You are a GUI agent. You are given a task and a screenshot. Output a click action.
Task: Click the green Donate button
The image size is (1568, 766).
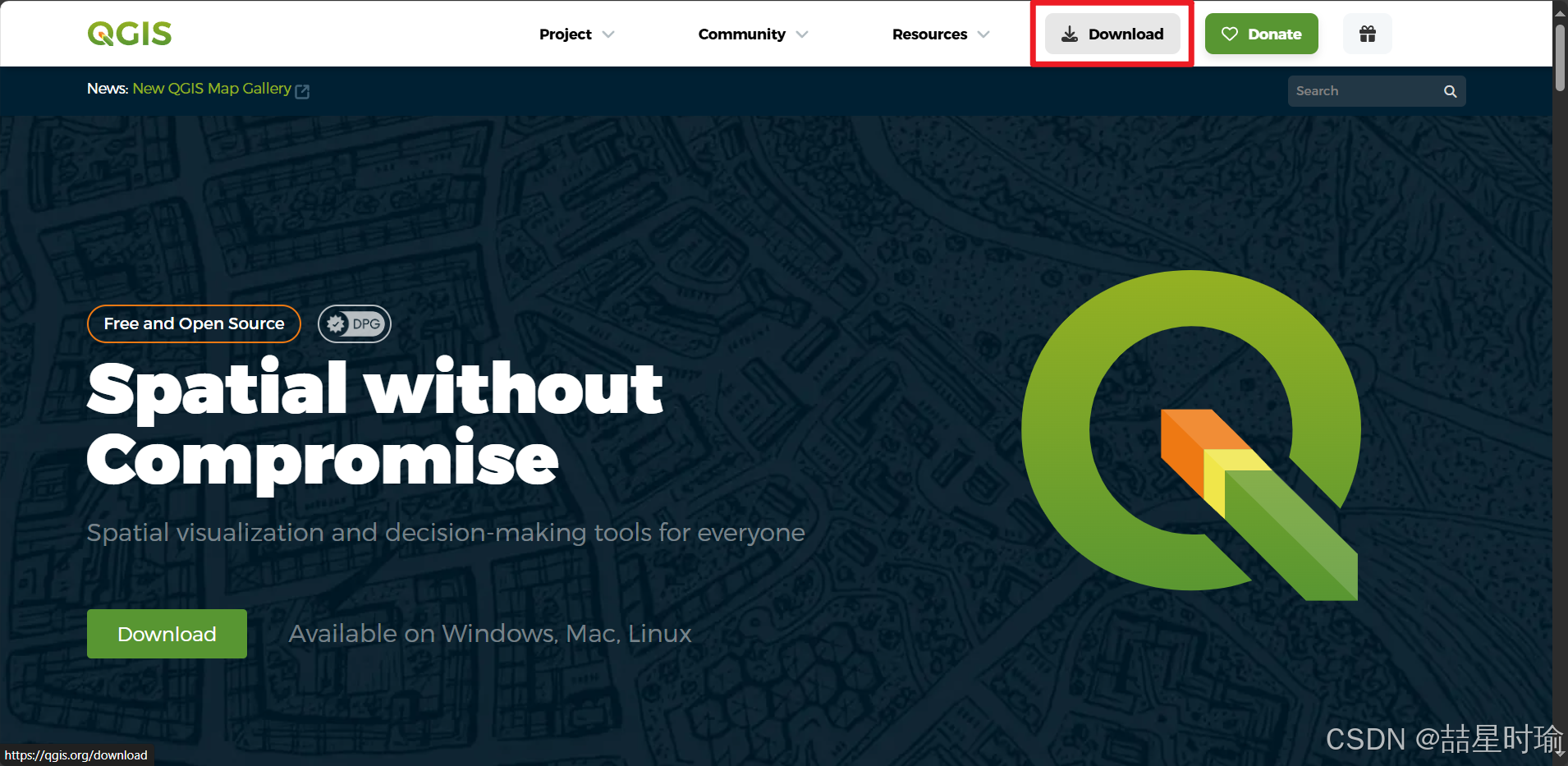tap(1261, 34)
